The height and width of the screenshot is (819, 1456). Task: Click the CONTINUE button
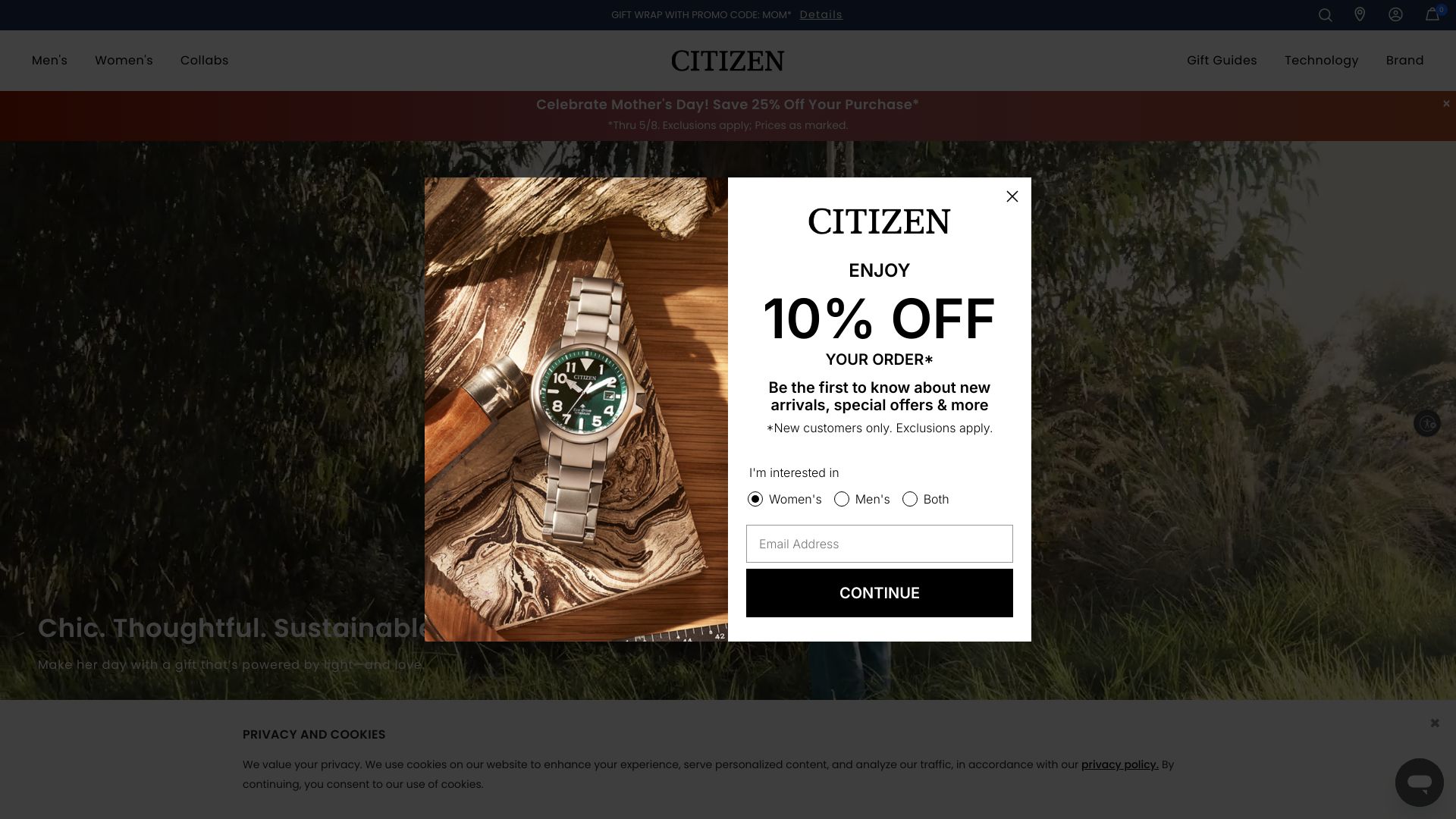tap(879, 593)
